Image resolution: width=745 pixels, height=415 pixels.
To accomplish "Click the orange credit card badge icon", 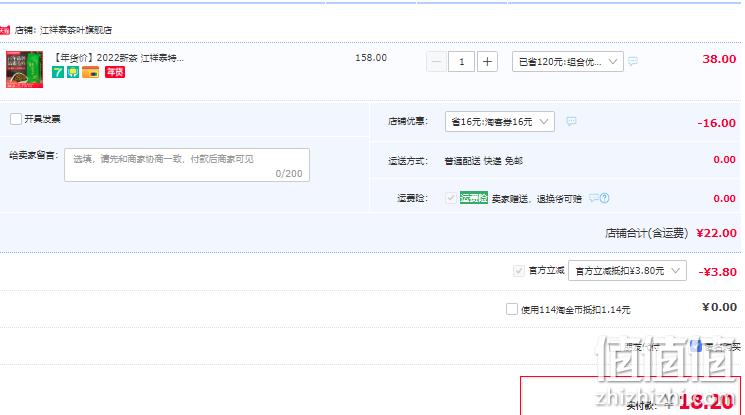I will pyautogui.click(x=91, y=72).
